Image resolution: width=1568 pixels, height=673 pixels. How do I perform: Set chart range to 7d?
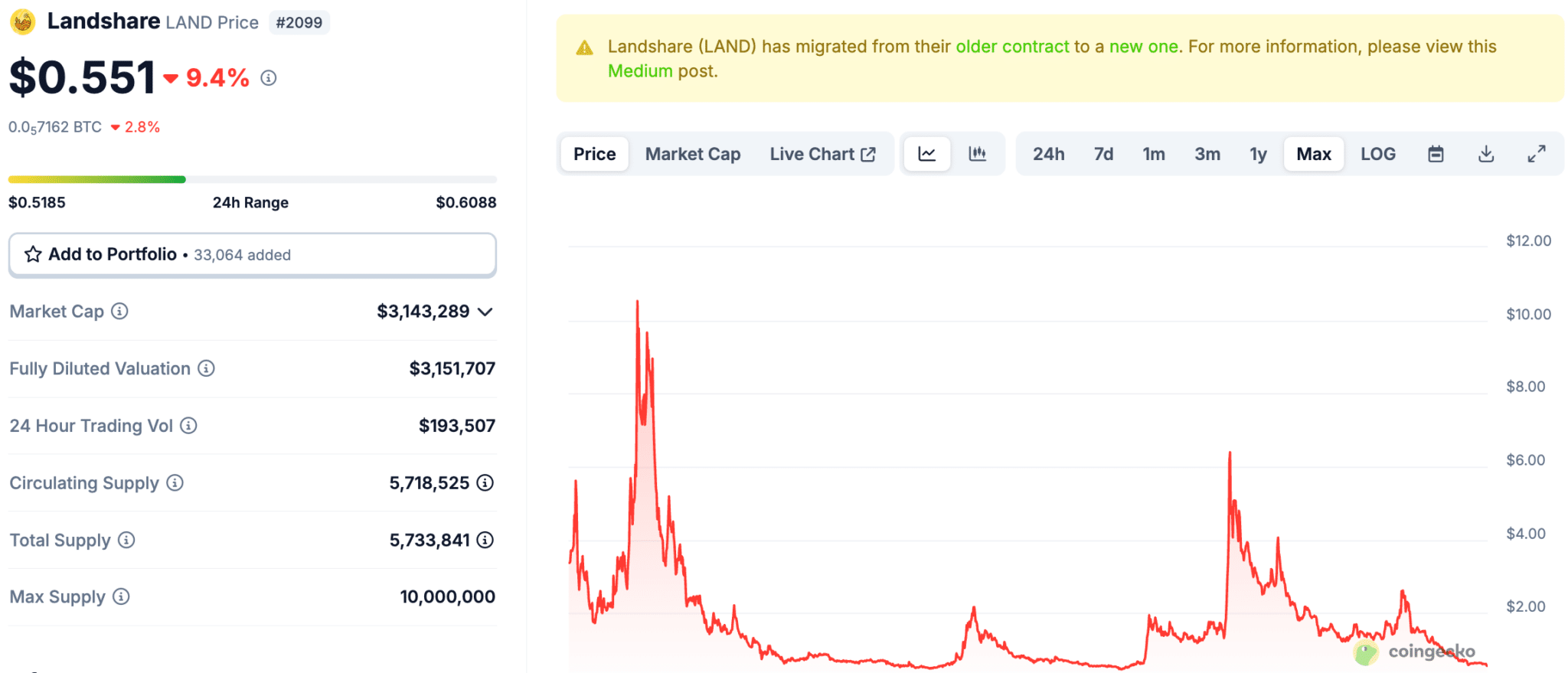click(1103, 154)
